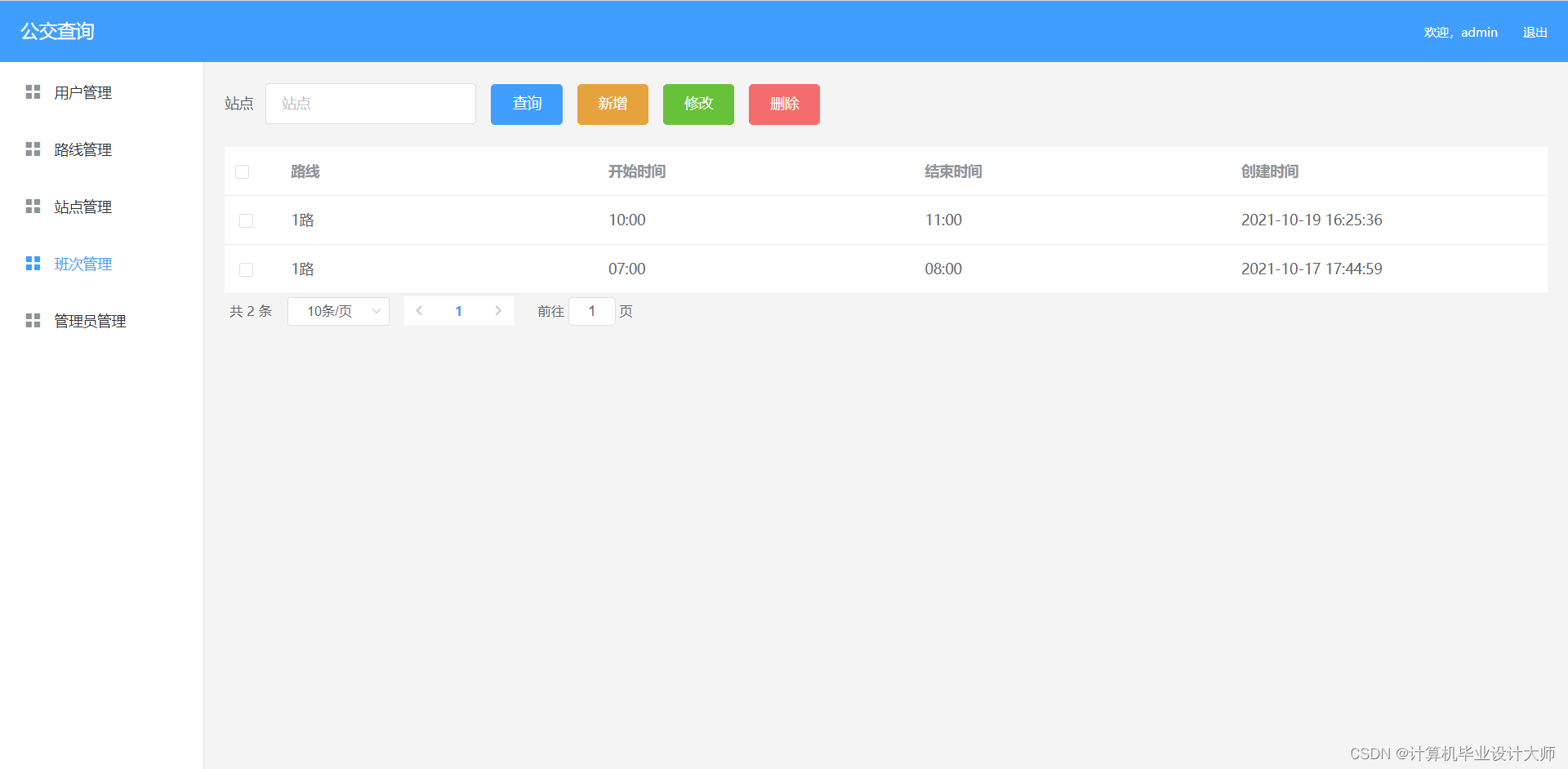The width and height of the screenshot is (1568, 769).
Task: Toggle the select-all checkbox in table header
Action: (x=243, y=171)
